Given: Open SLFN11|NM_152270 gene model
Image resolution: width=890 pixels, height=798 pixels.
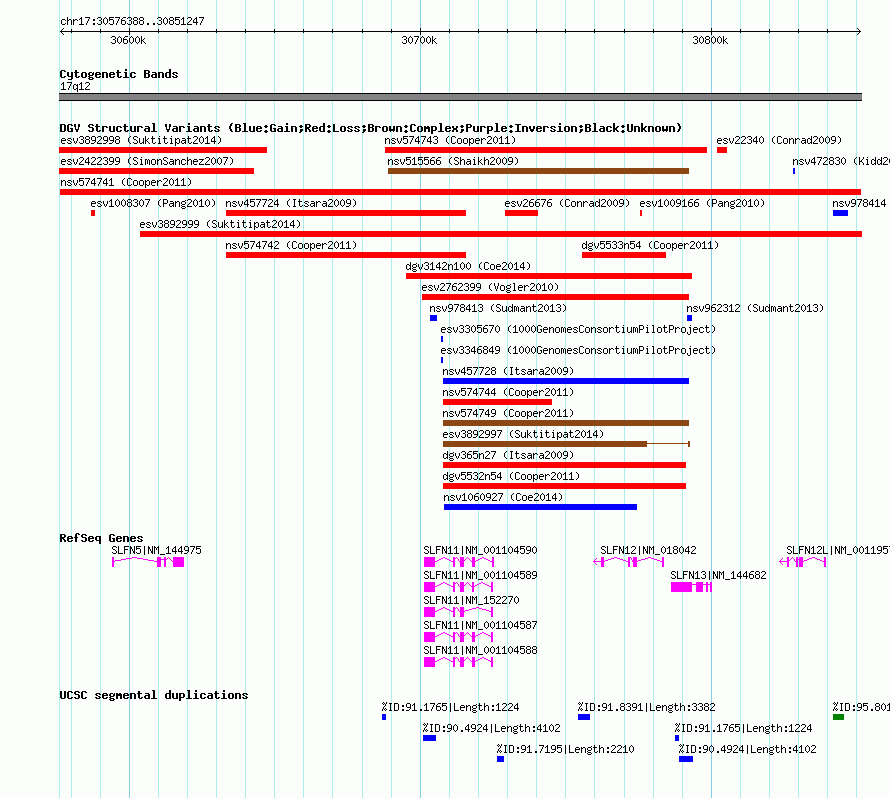Looking at the screenshot, I should click(459, 612).
